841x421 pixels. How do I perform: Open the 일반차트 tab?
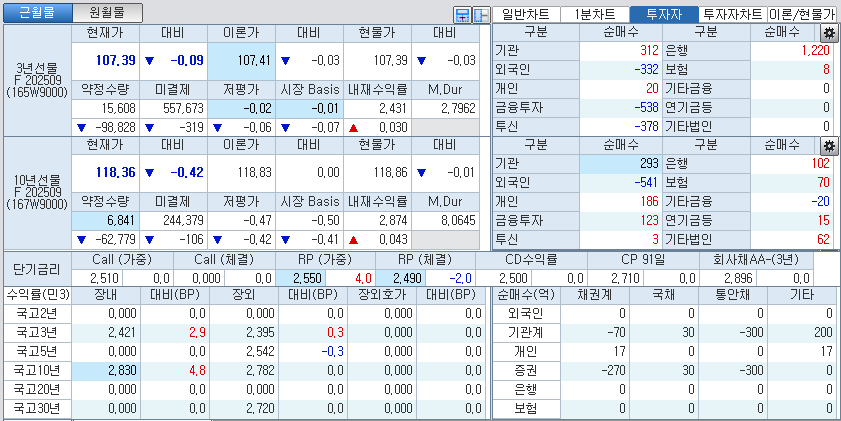[x=526, y=14]
